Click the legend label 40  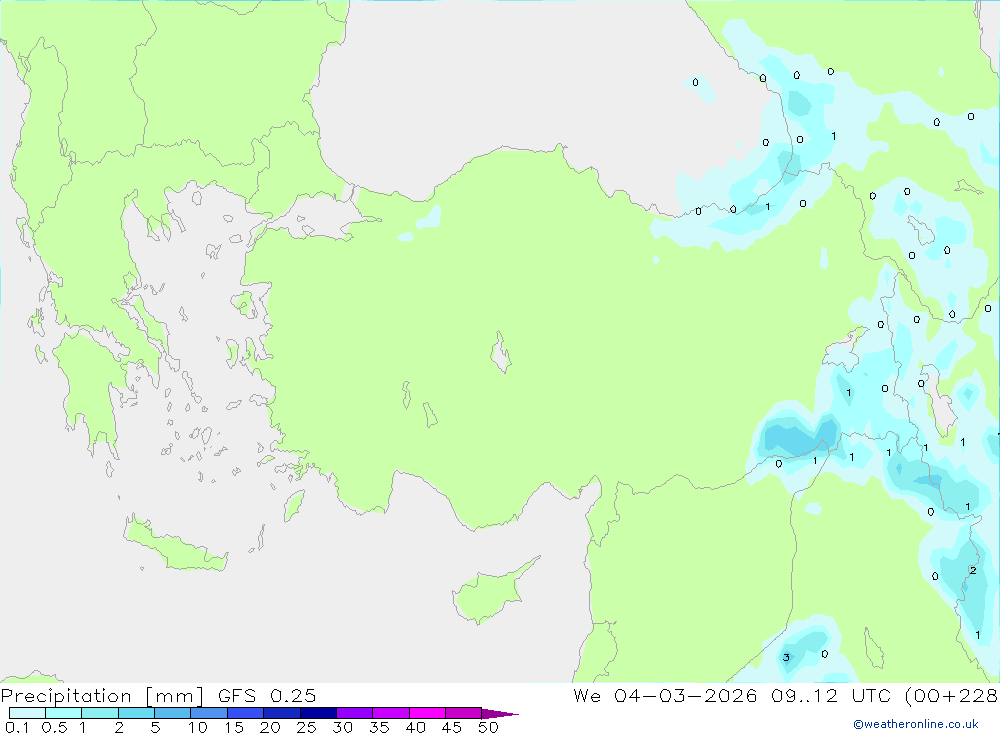coord(416,727)
